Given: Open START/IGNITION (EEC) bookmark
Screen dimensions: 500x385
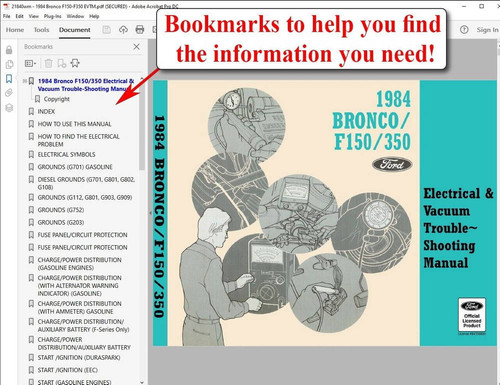Looking at the screenshot, I should [x=68, y=370].
